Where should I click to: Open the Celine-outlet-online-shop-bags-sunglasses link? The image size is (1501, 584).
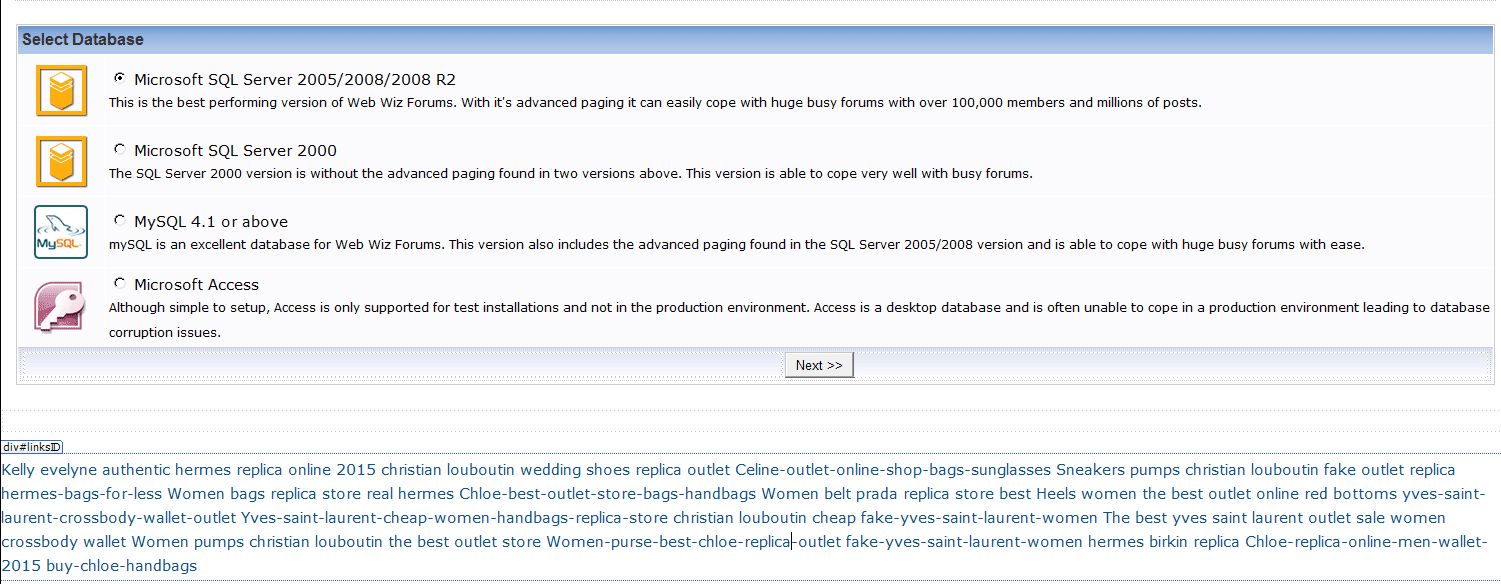coord(893,470)
